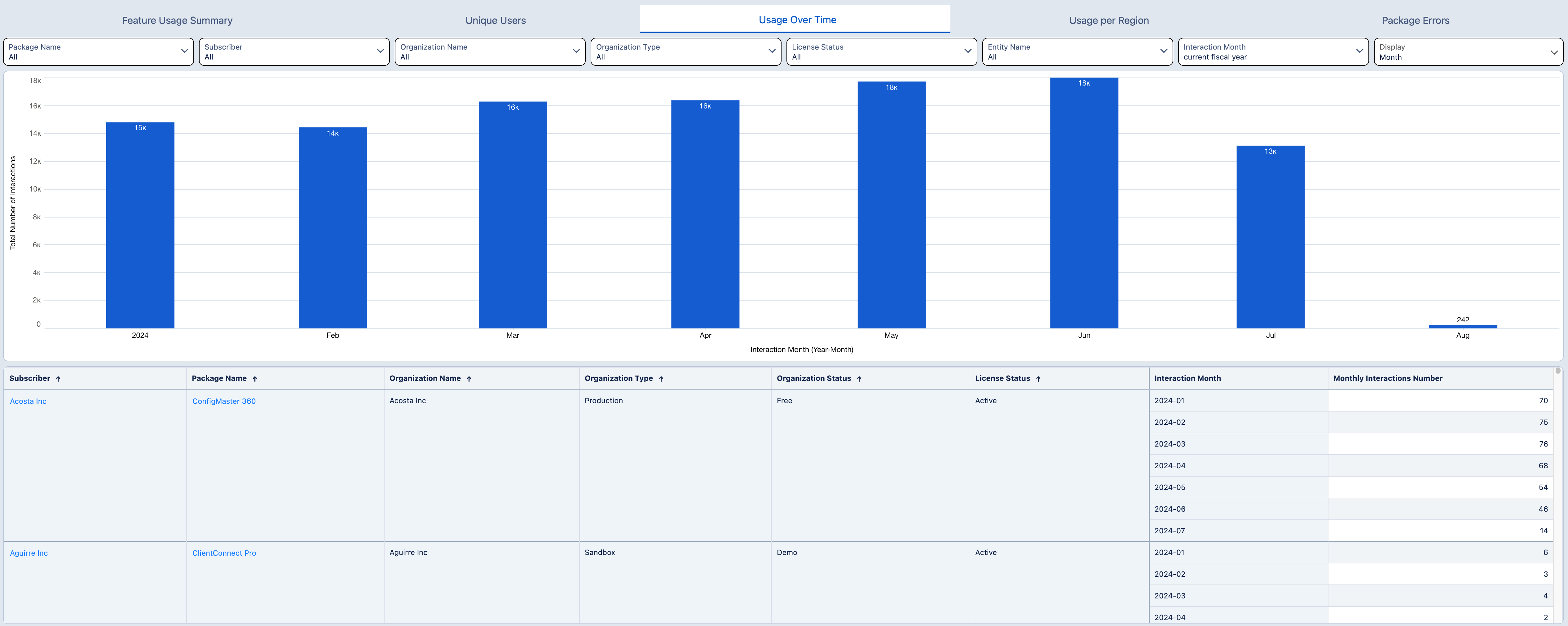Select Acosta Inc value 75 cell
The width and height of the screenshot is (1568, 626).
[1440, 422]
